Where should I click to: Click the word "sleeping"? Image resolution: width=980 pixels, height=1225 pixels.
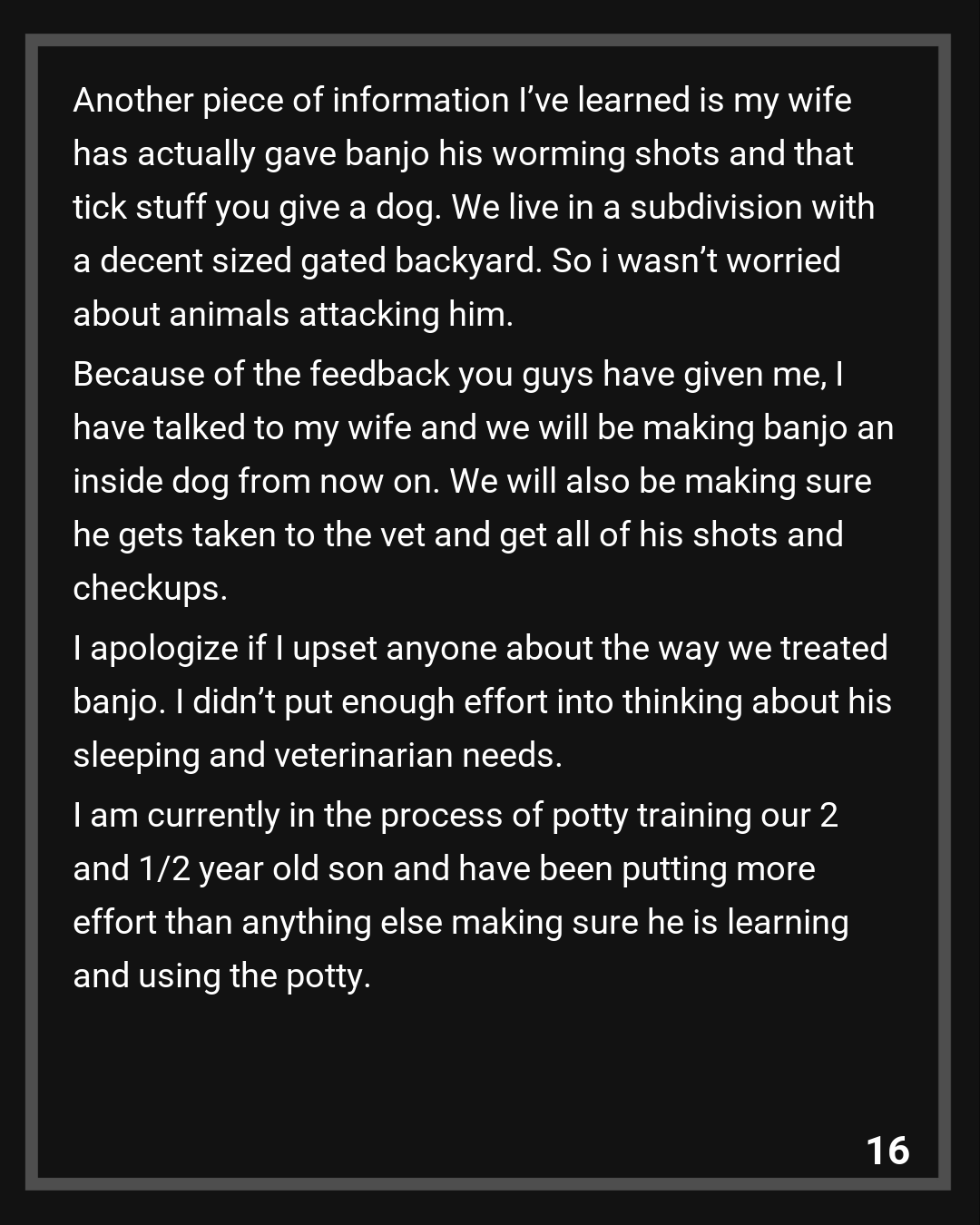(136, 755)
